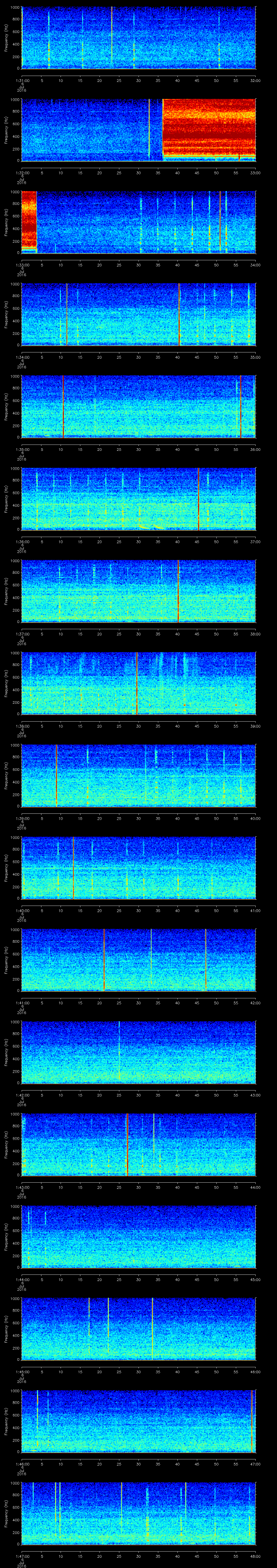The image size is (277, 1568).
Task: Click the 1:39:00 start time label
Action: click(22, 818)
